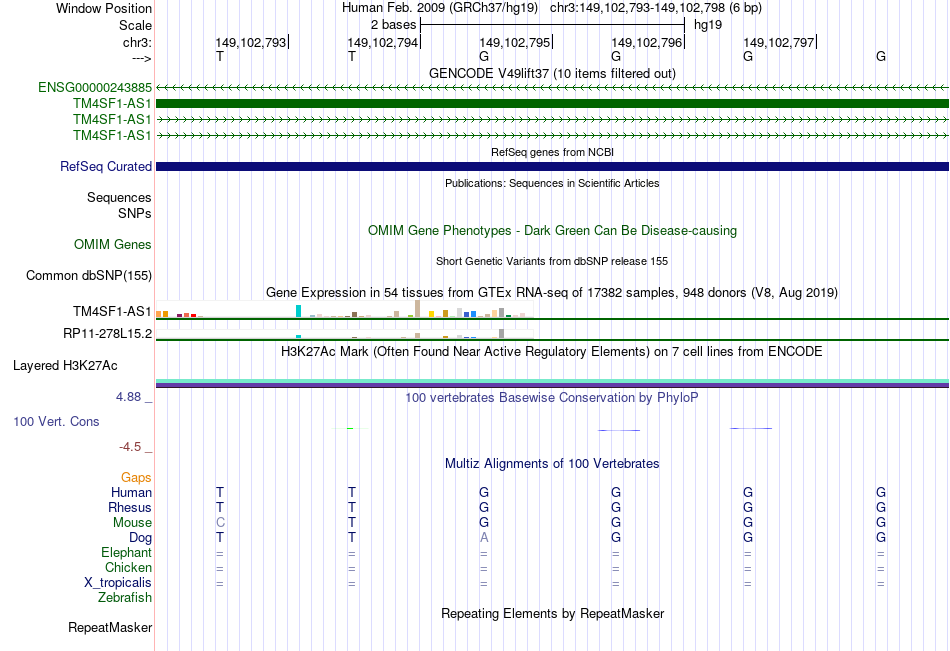950x651 pixels.
Task: Click the X_tropicalis alignment row label
Action: 118,583
